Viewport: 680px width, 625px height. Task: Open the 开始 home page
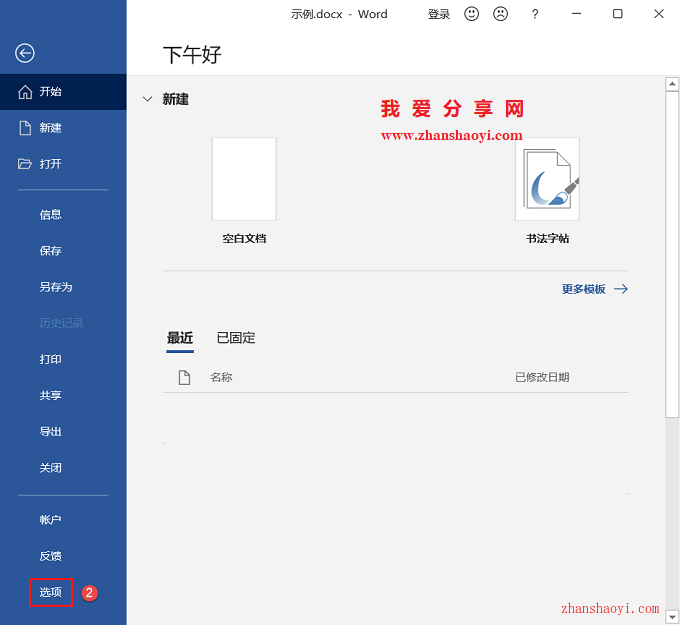tap(63, 92)
